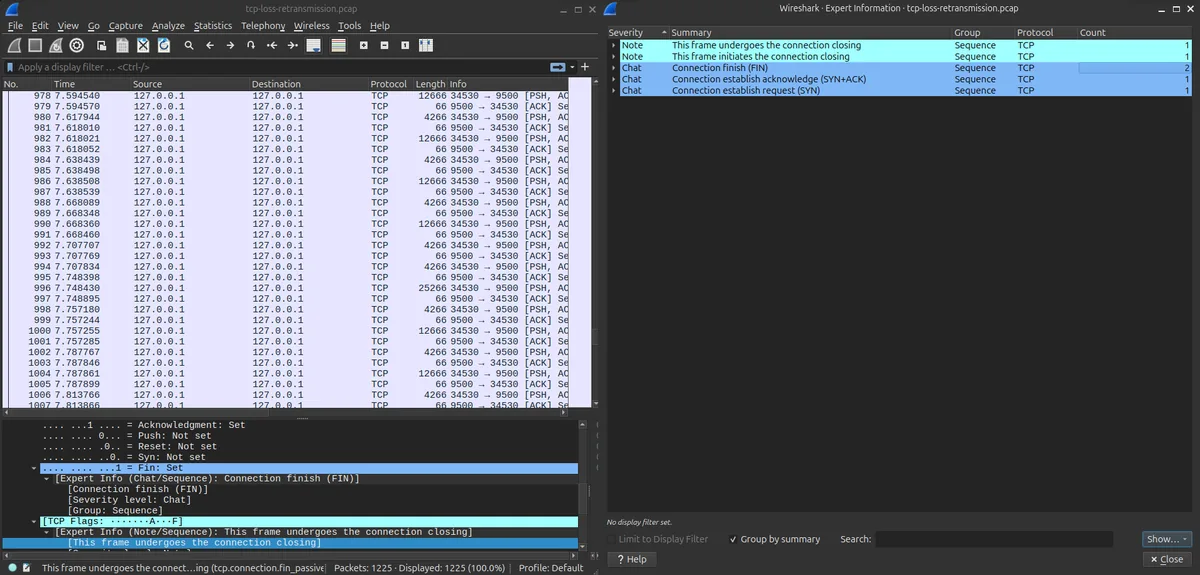Select '[Severity level: Chat]' detail line
The image size is (1200, 575).
tap(128, 500)
